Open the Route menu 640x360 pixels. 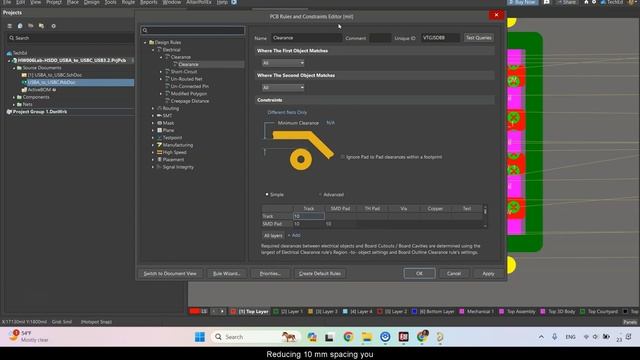point(128,2)
